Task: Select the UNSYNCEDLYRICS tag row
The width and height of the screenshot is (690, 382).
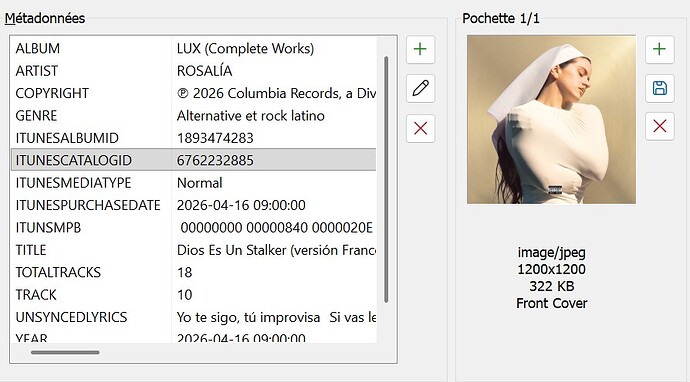Action: pos(194,317)
